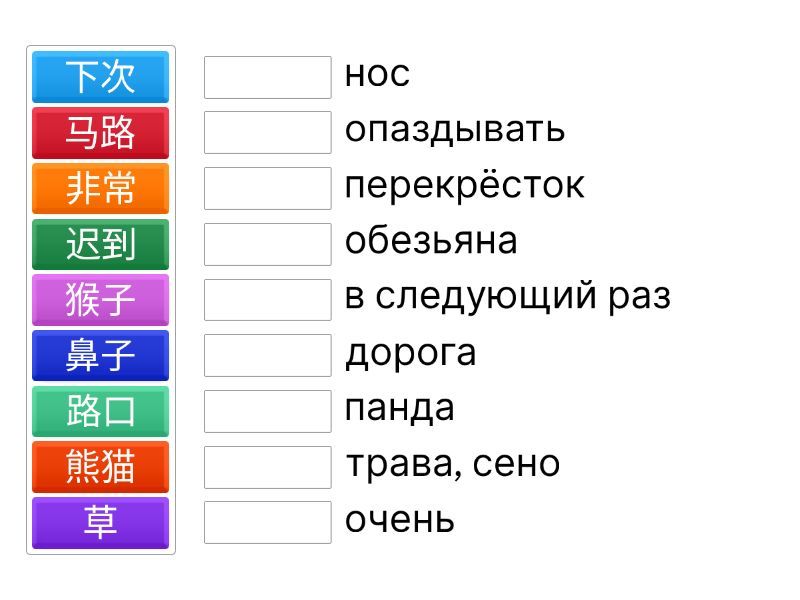The height and width of the screenshot is (600, 800).
Task: Pick the purple 草 tile
Action: click(x=100, y=522)
